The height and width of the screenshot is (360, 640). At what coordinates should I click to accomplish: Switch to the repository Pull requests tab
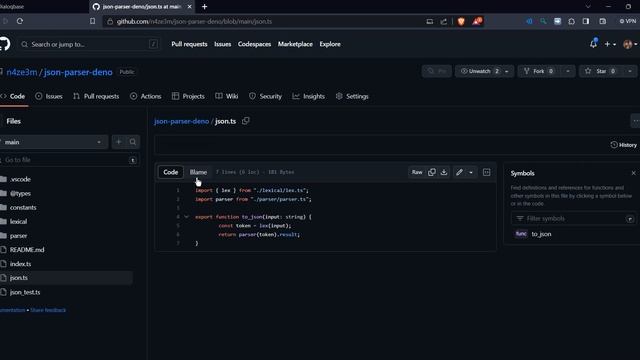(x=96, y=96)
